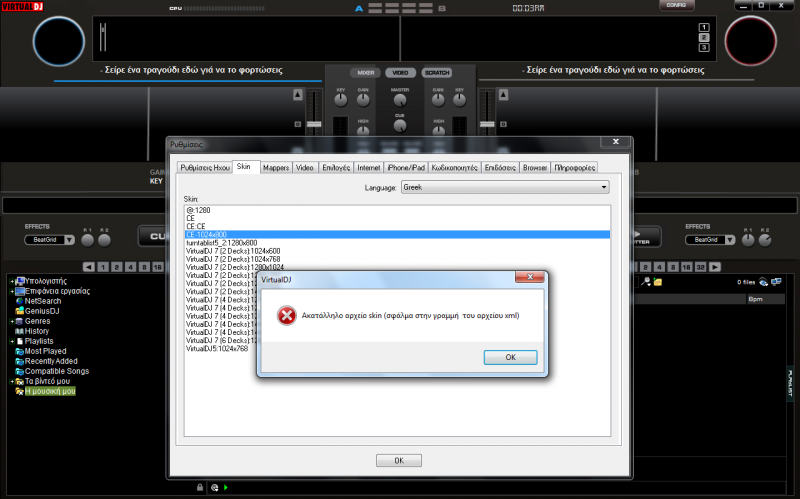Viewport: 800px width, 499px height.
Task: Click the left deck pitch slider handle
Action: (x=314, y=124)
